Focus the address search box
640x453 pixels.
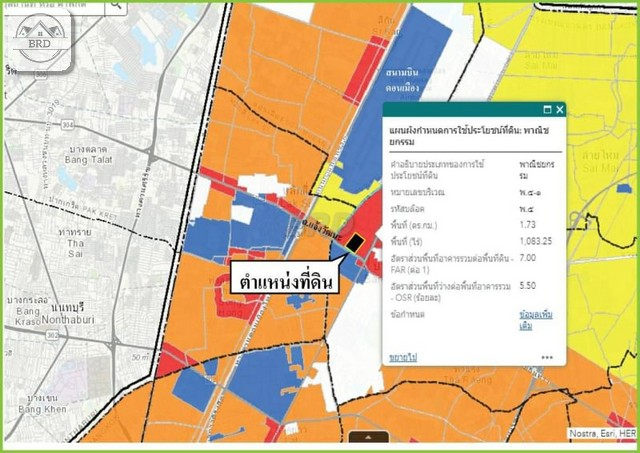(54, 6)
